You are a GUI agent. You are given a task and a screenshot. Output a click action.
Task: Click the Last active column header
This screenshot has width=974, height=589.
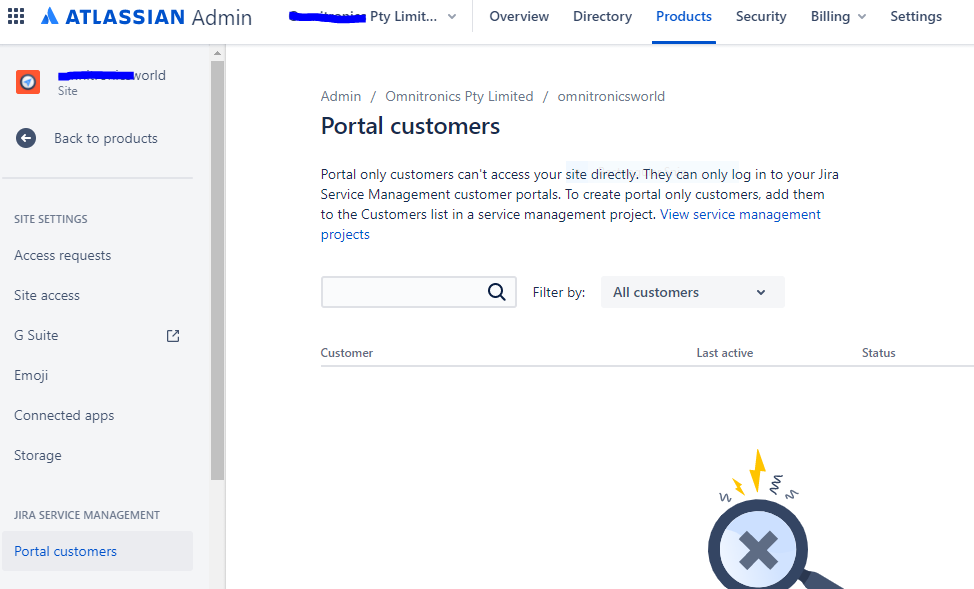[724, 353]
